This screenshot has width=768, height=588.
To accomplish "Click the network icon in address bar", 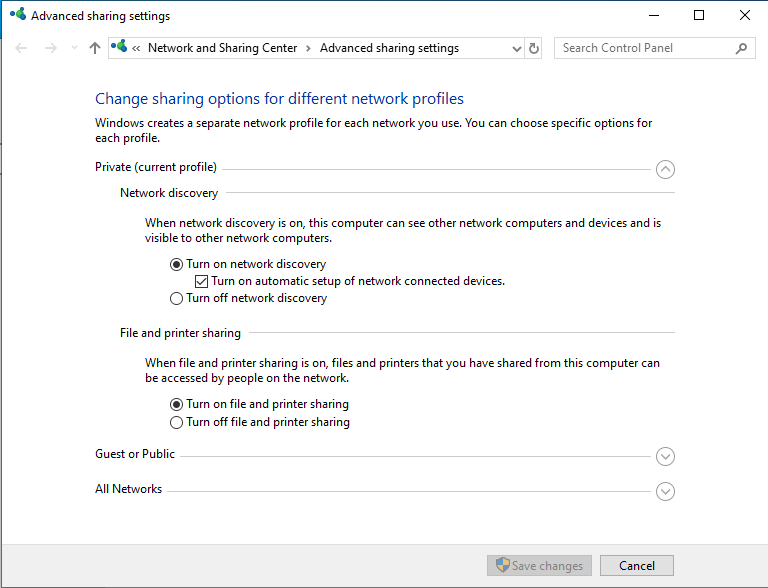I will (x=119, y=47).
